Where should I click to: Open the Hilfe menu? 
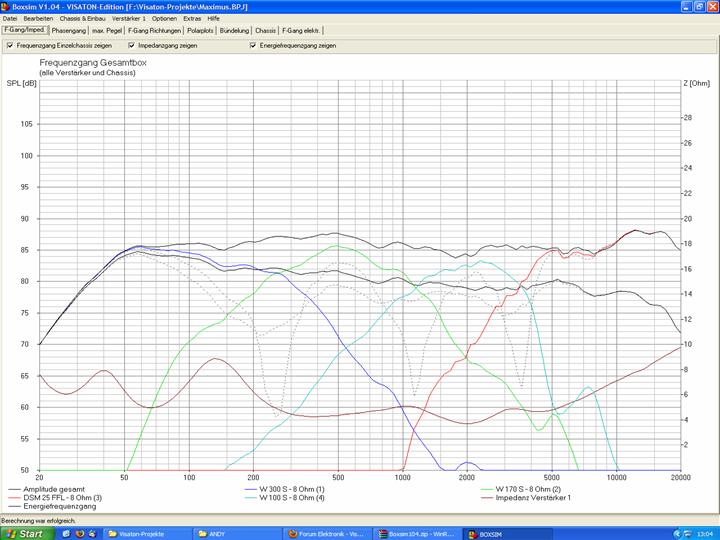(x=213, y=19)
